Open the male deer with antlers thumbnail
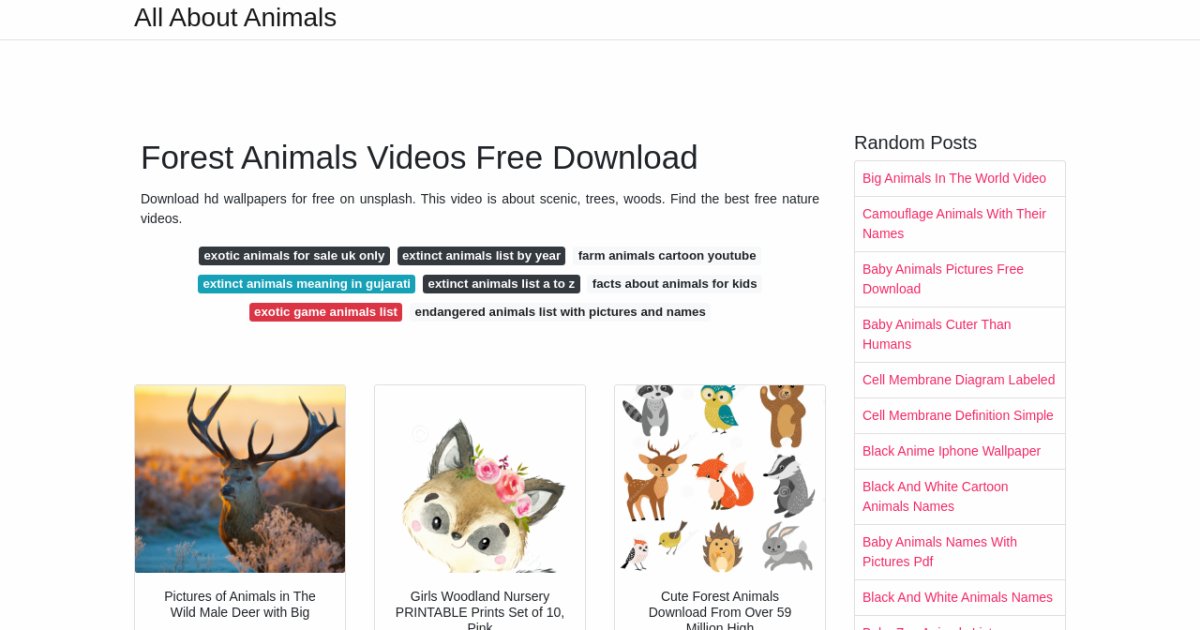 point(240,479)
